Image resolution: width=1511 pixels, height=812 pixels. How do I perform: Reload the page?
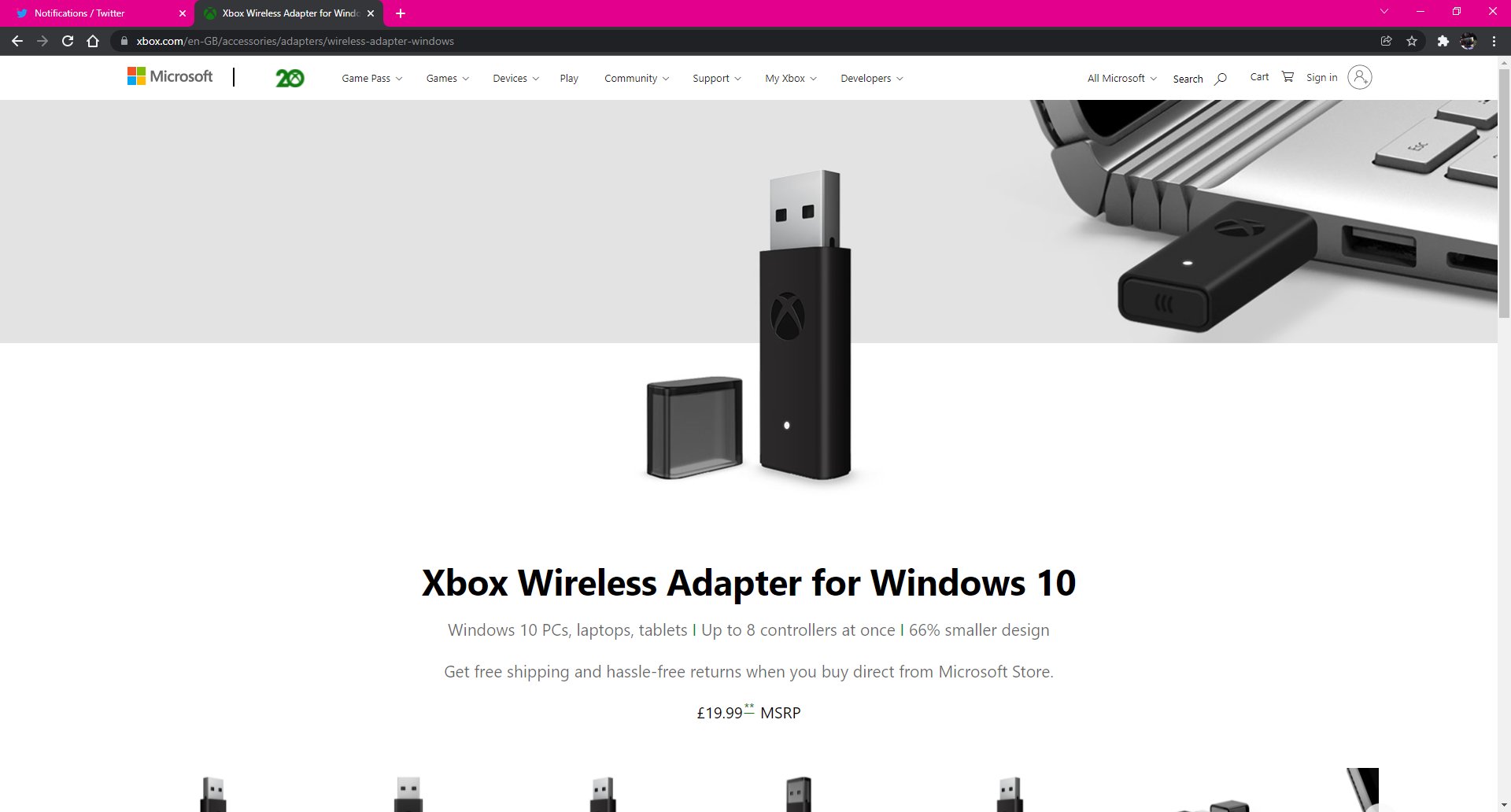click(68, 41)
